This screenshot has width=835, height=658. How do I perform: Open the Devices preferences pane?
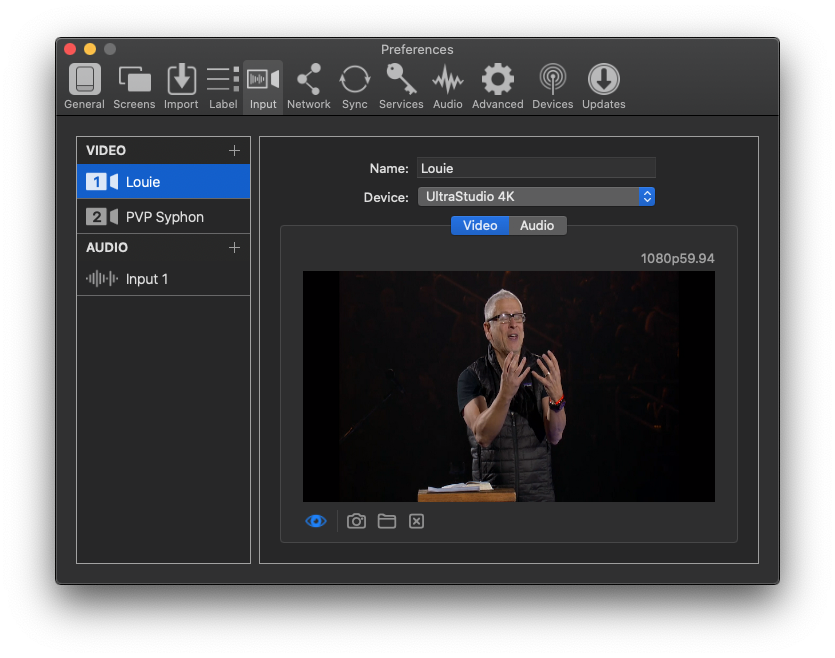coord(553,87)
